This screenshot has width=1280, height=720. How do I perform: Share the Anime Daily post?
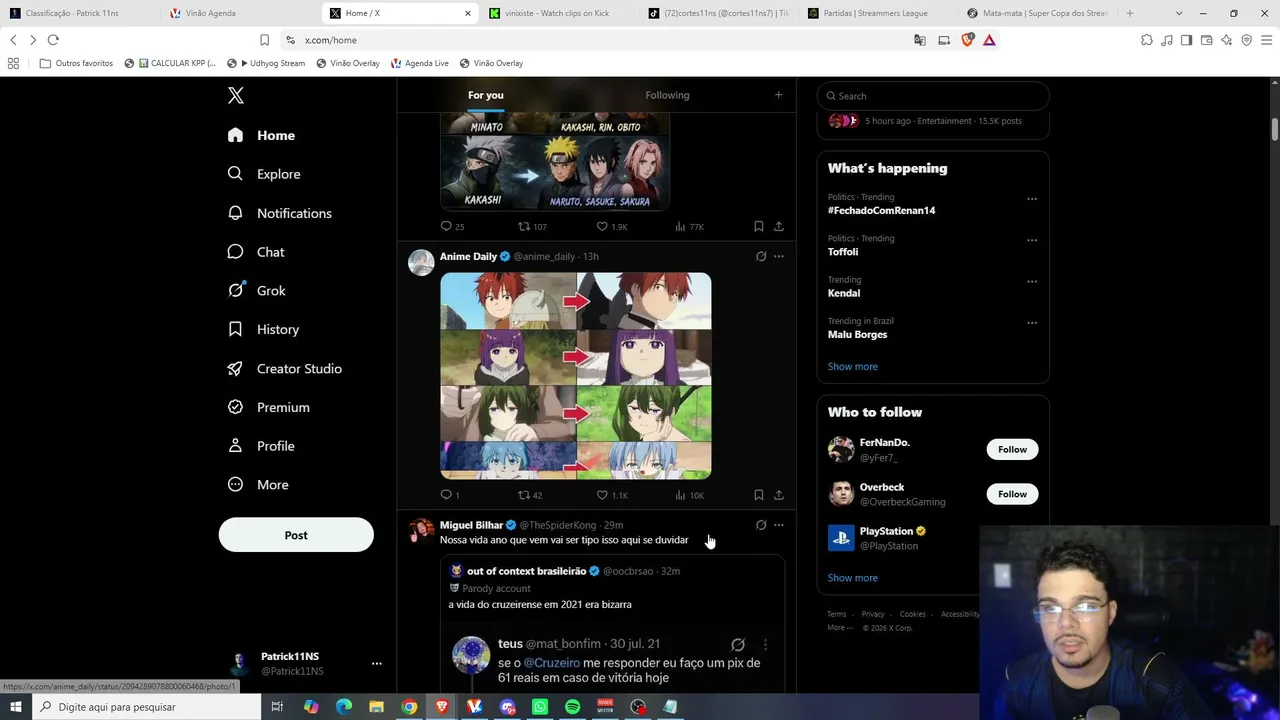click(x=779, y=495)
